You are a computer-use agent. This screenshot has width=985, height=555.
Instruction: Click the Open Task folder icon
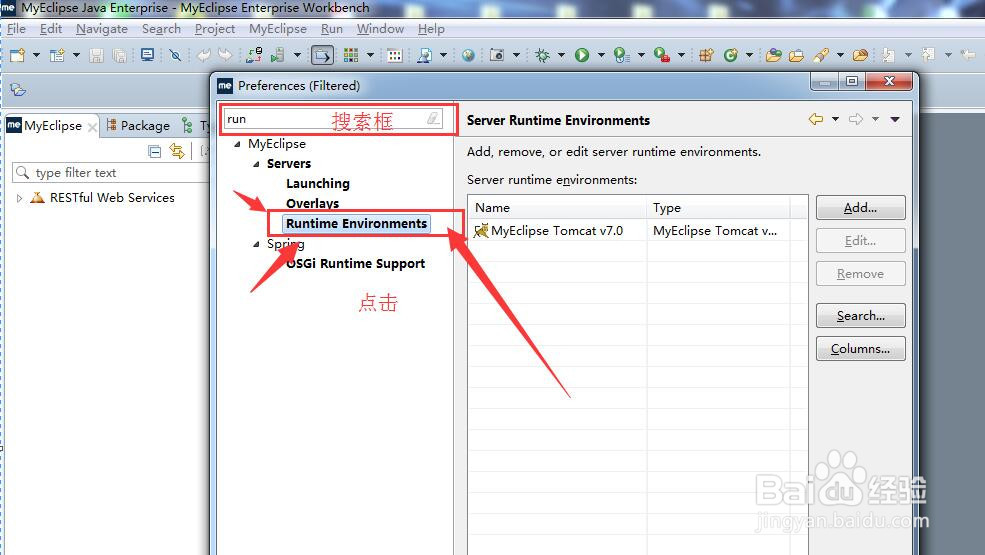(797, 55)
